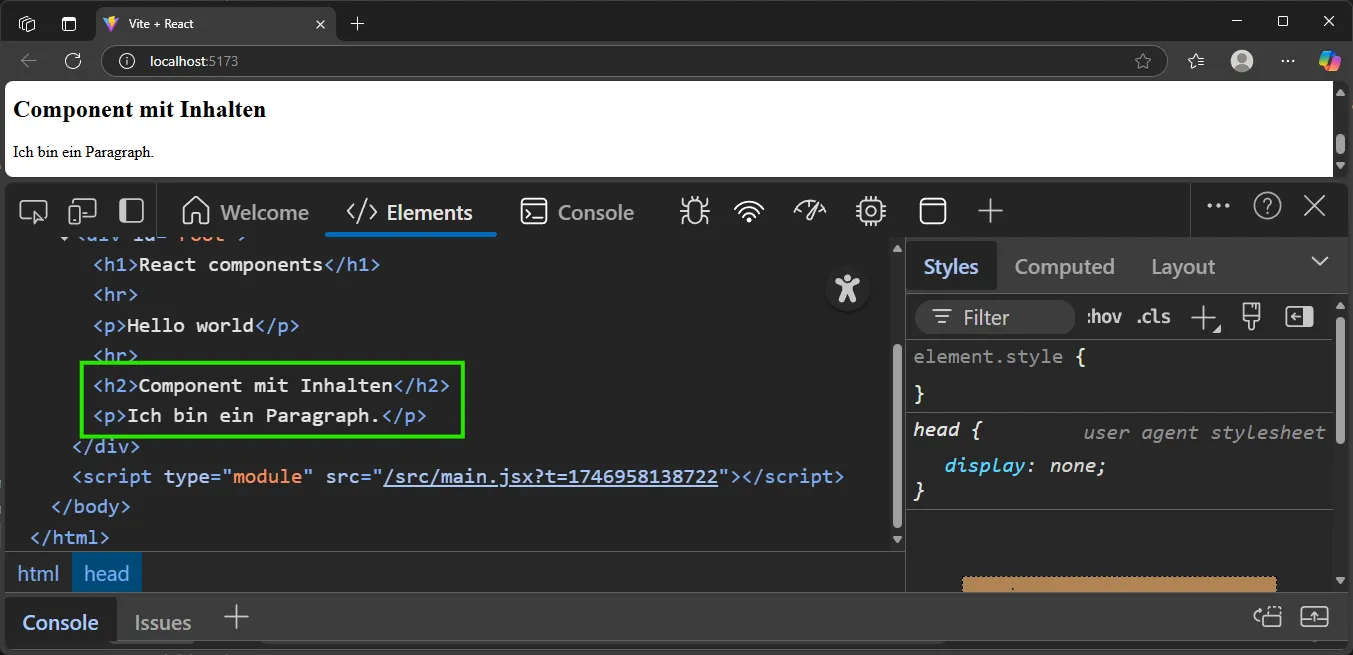Switch to the Layout tab
The image size is (1353, 655).
(x=1182, y=267)
